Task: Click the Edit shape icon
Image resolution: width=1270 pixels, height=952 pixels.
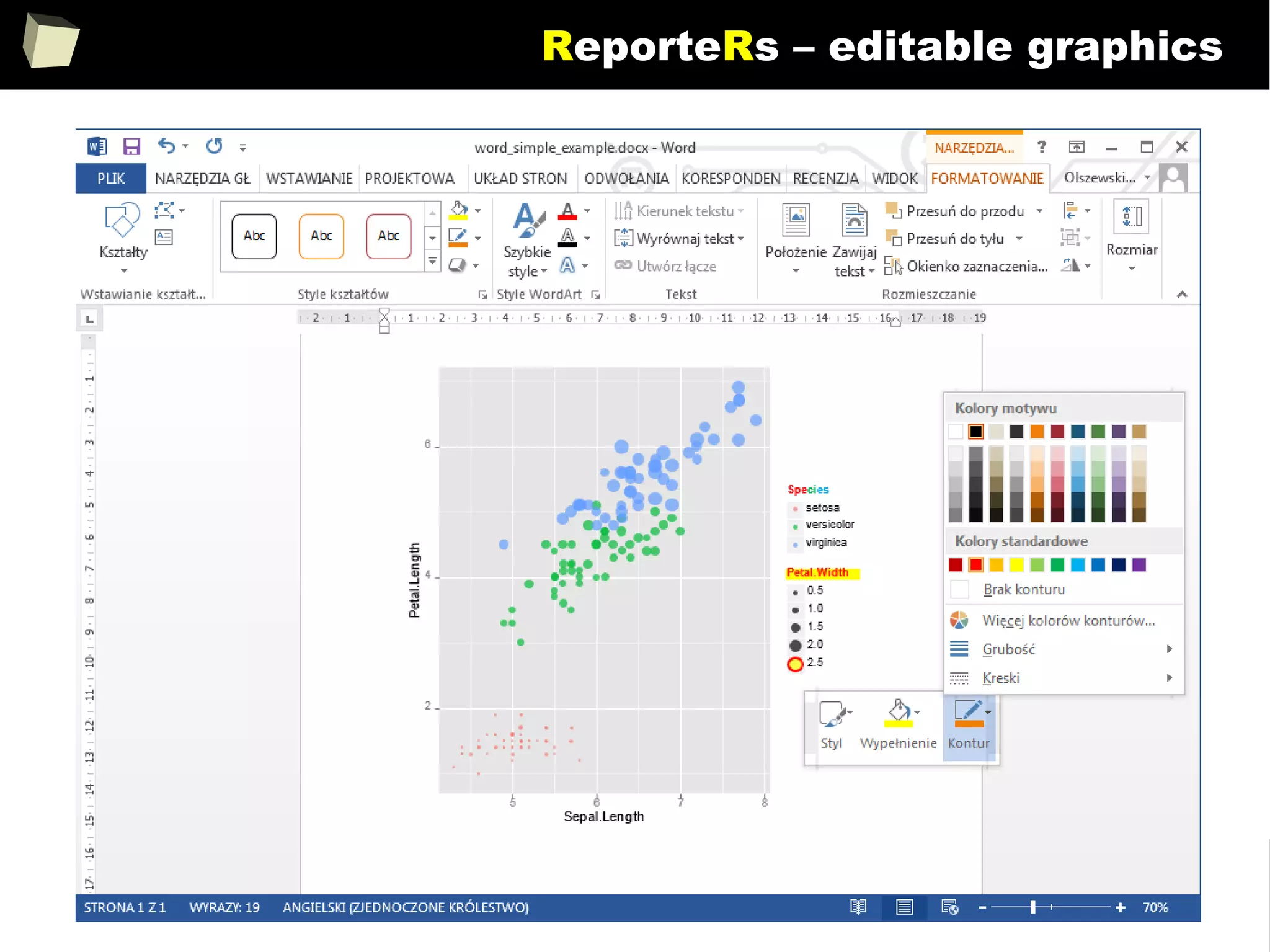Action: (x=164, y=211)
